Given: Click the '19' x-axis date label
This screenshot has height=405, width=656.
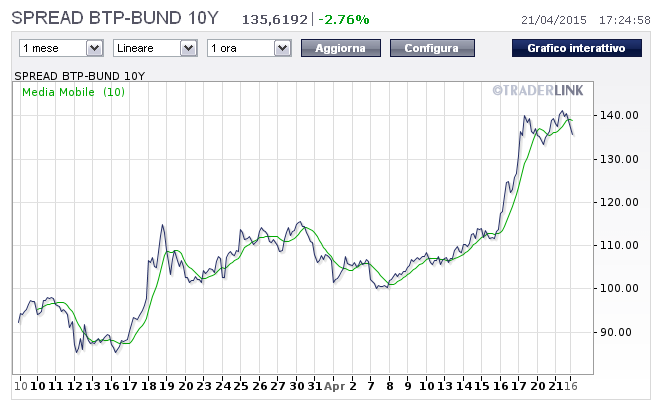Looking at the screenshot, I should coord(167,386).
